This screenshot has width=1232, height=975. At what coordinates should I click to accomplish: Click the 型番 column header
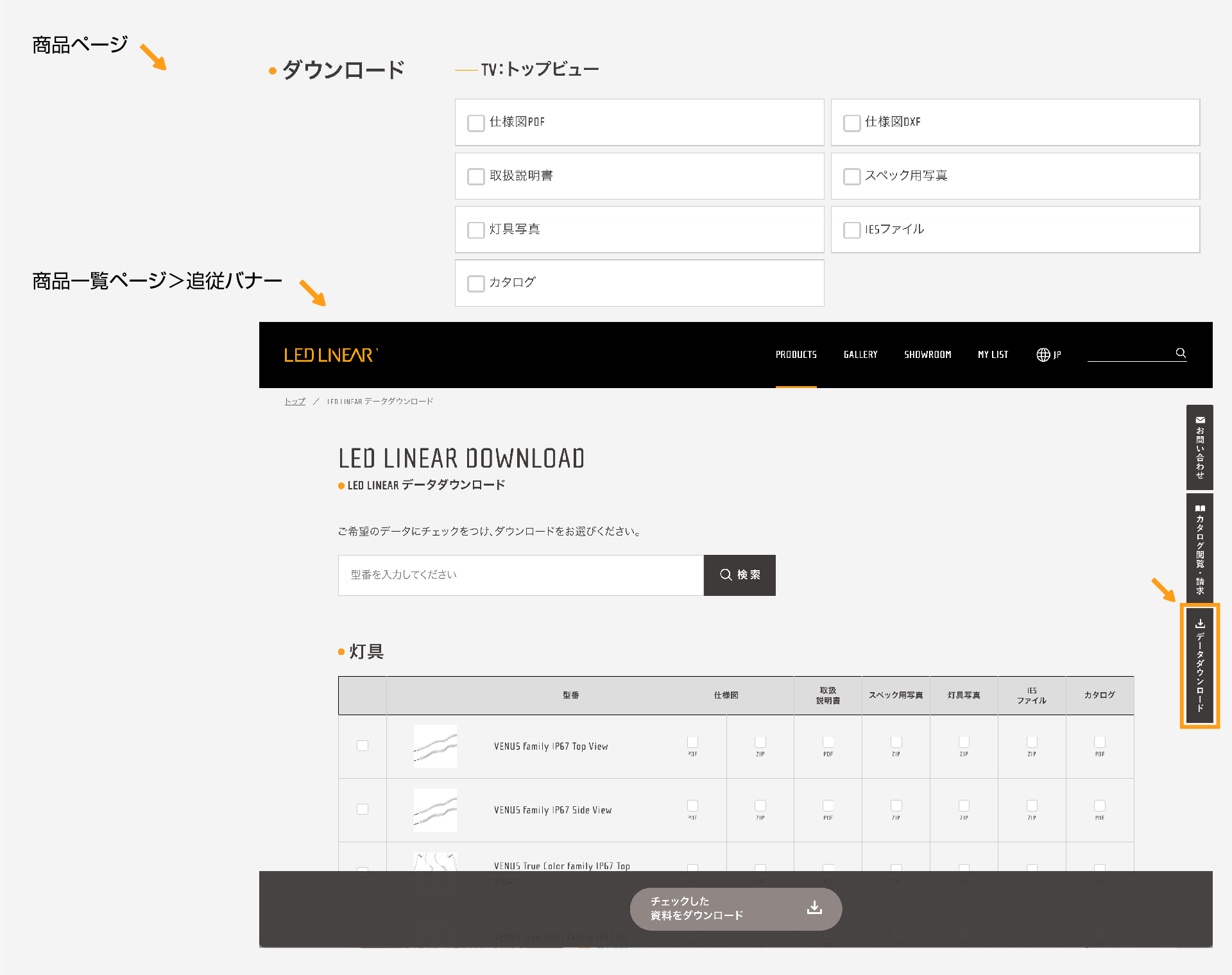(571, 695)
